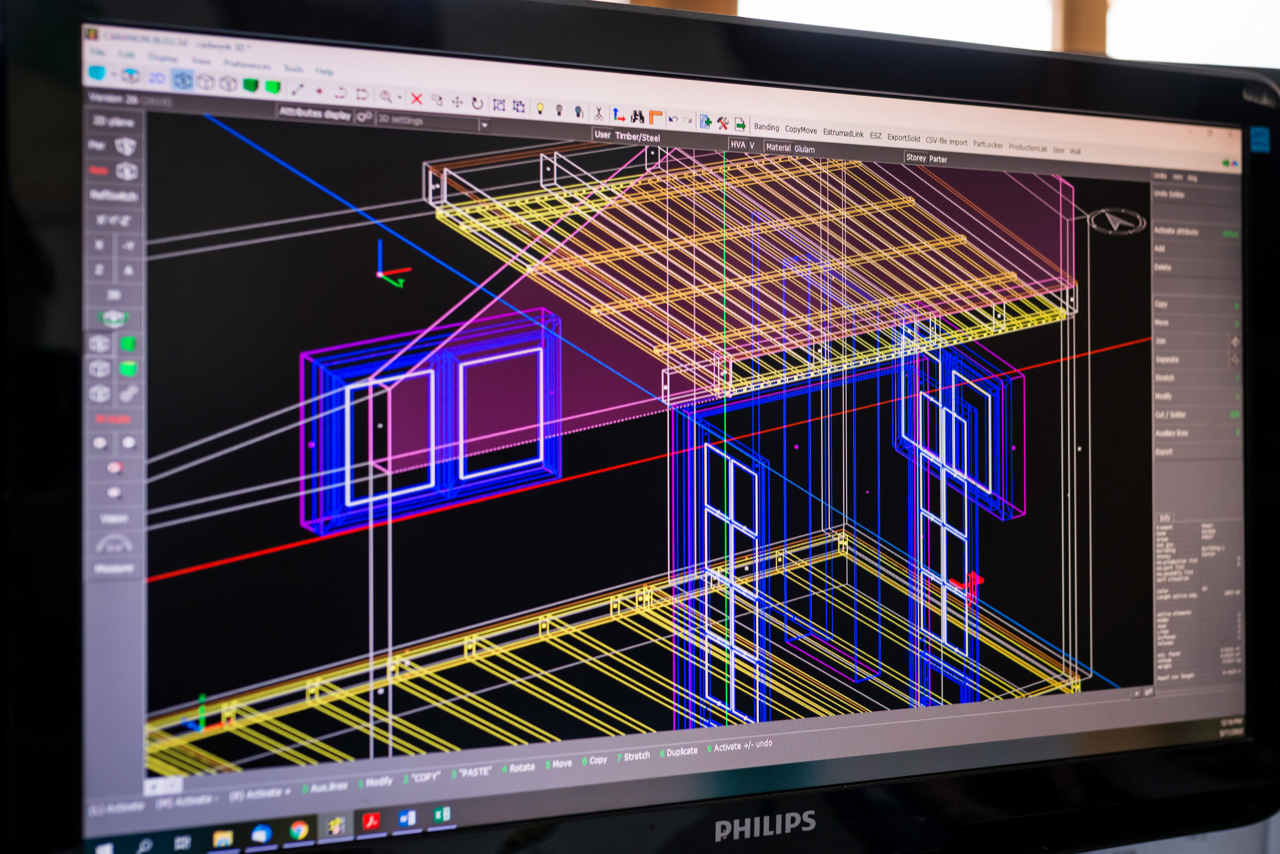The image size is (1280, 854).
Task: Open Chrome from the Windows taskbar
Action: pos(298,829)
